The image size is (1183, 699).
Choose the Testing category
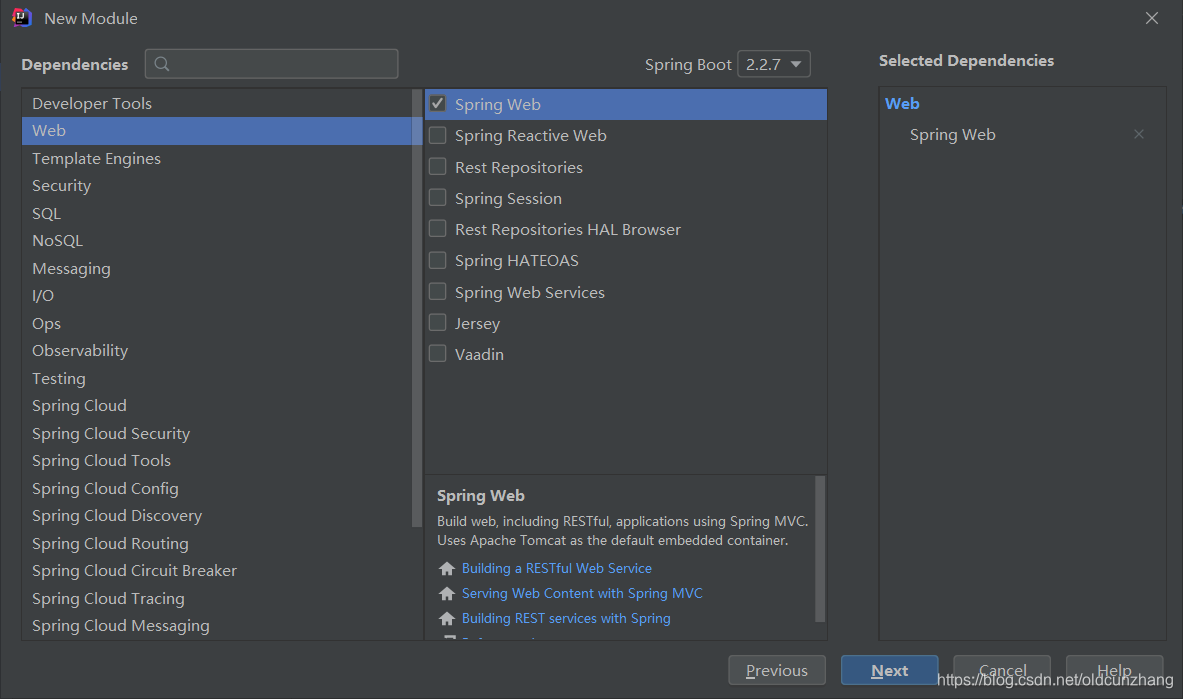217,379
